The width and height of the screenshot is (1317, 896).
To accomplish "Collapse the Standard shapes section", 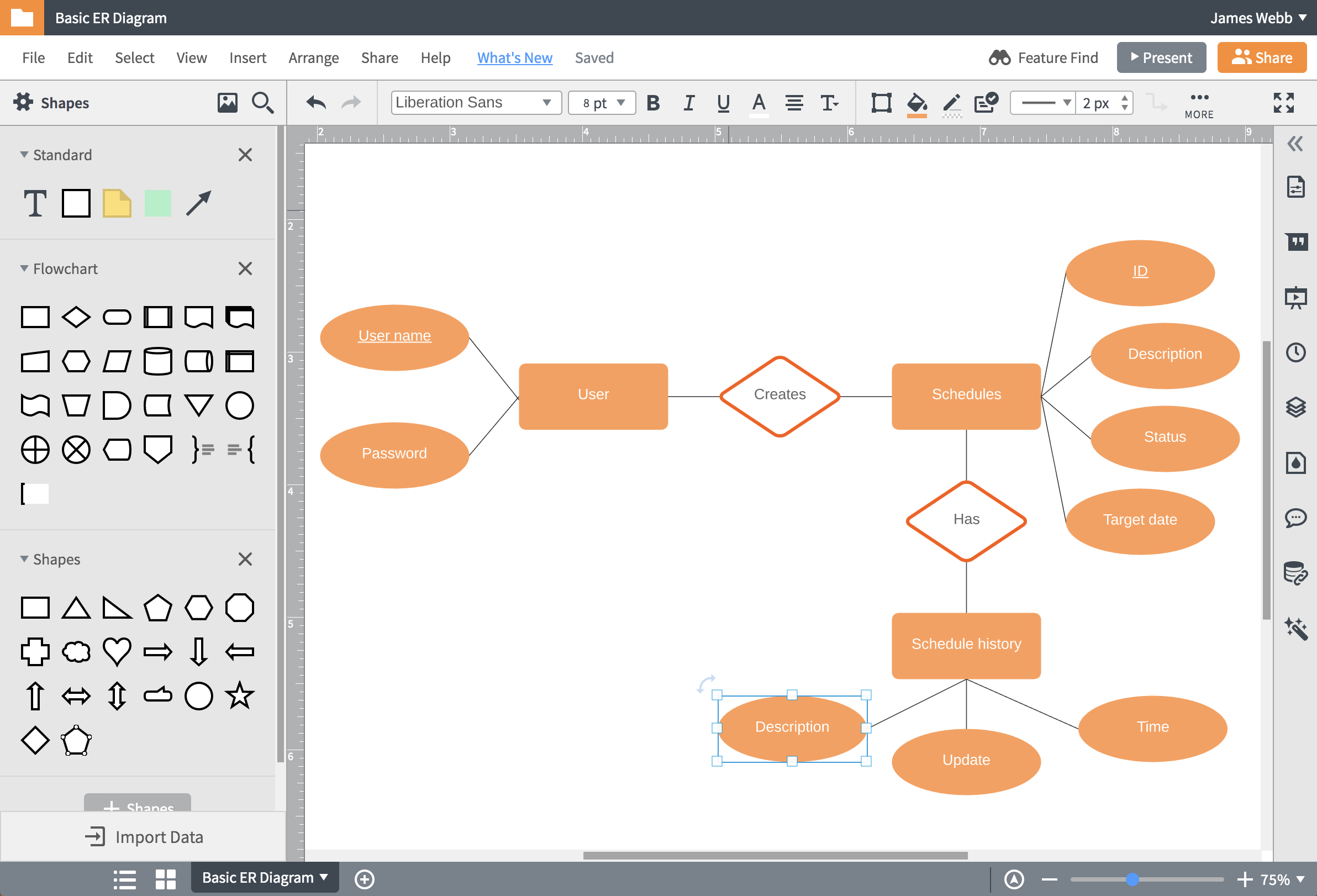I will 22,154.
